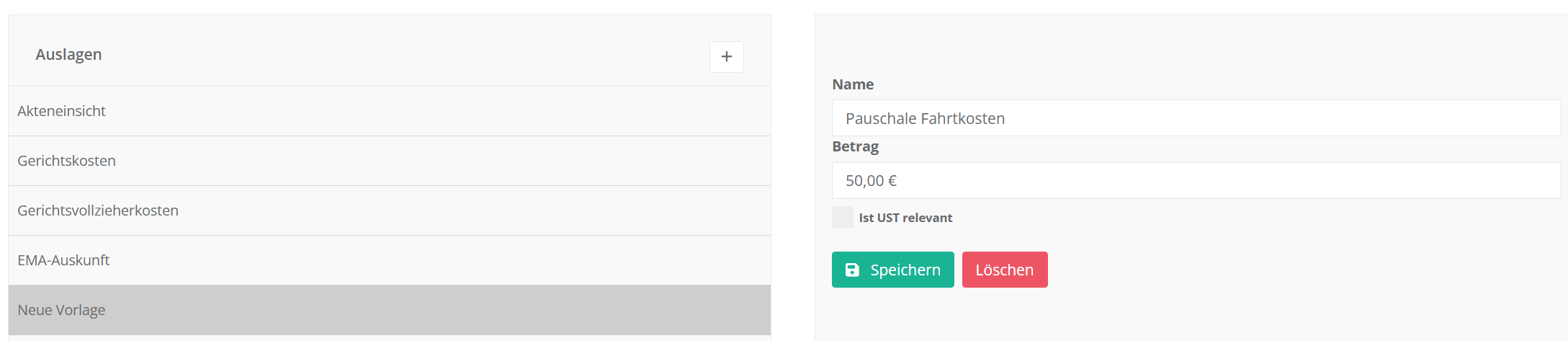Click the Name field label
This screenshot has height=341, width=1568.
tap(853, 84)
